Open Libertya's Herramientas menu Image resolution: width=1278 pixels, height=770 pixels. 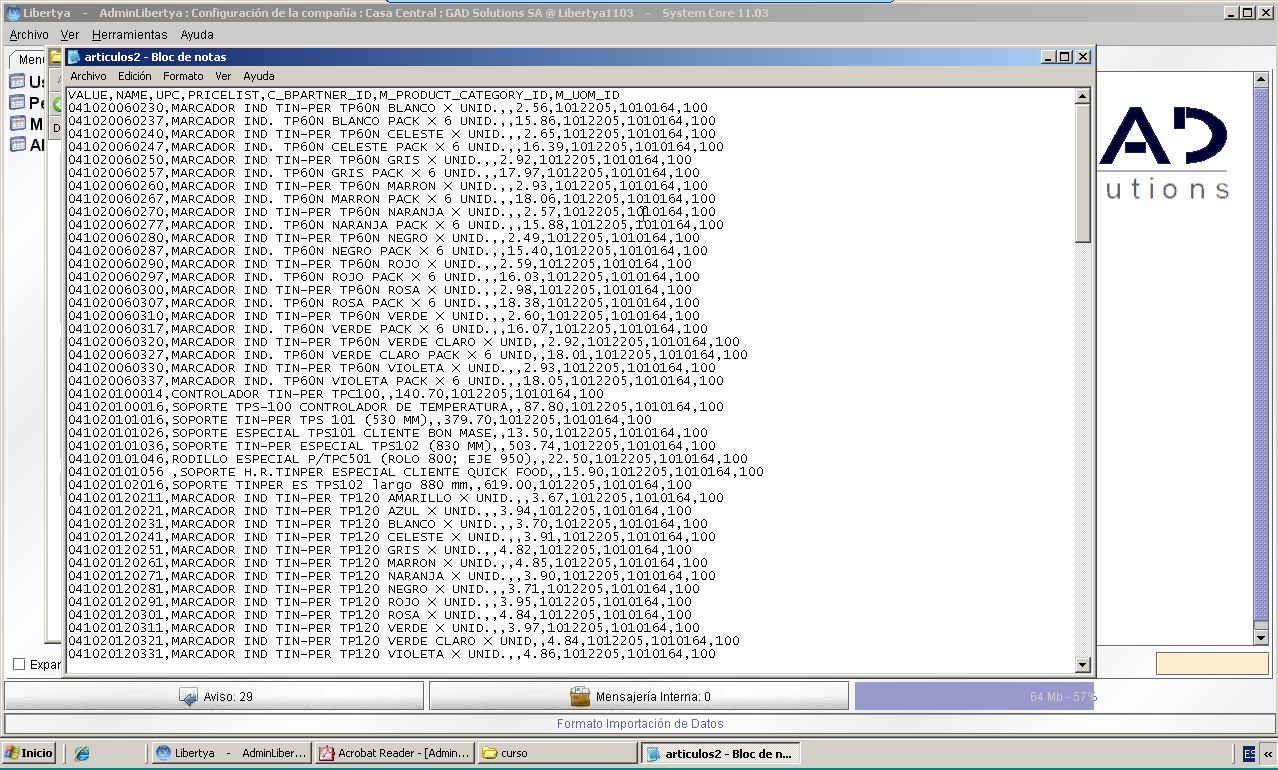[130, 35]
